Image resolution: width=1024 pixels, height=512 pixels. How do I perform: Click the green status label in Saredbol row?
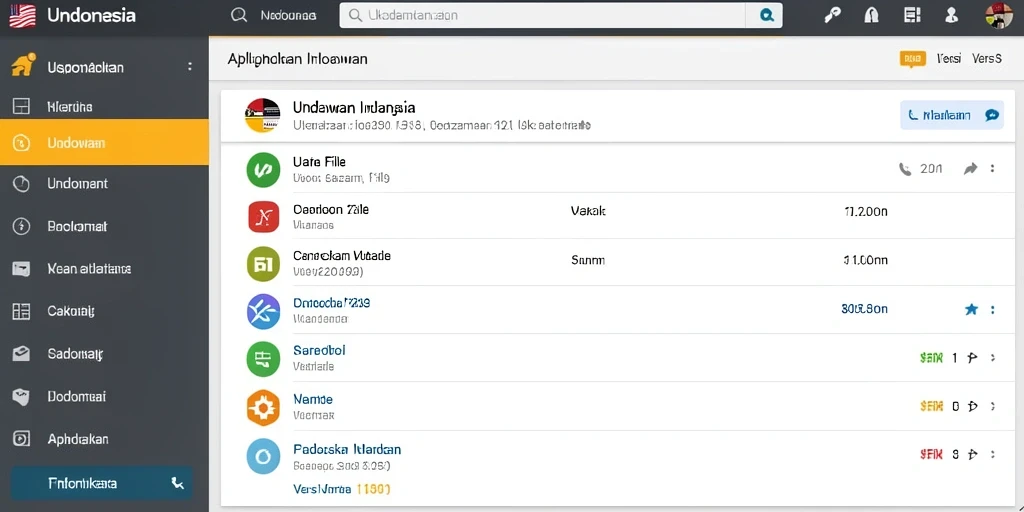point(931,358)
